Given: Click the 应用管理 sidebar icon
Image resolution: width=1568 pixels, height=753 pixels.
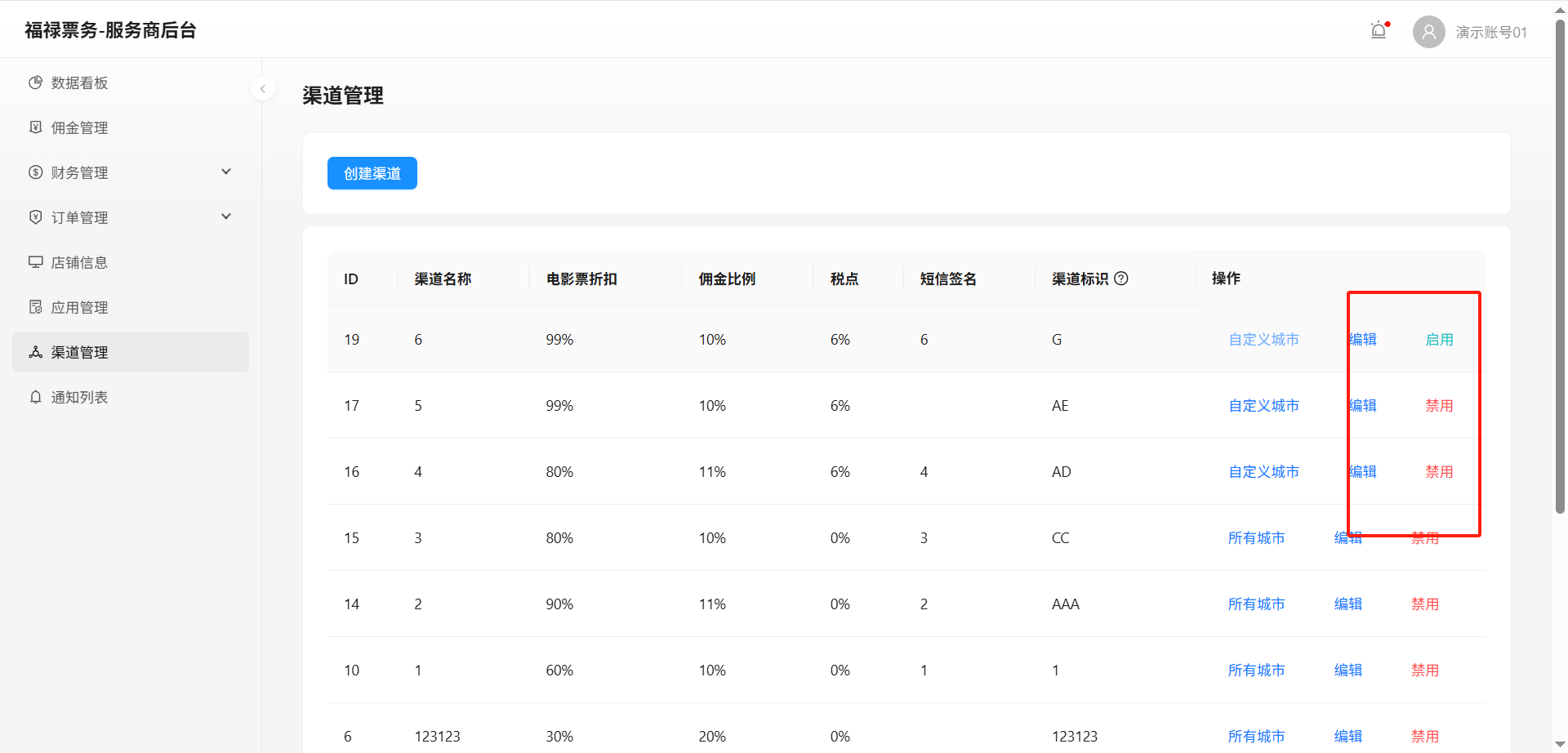Looking at the screenshot, I should coord(35,307).
